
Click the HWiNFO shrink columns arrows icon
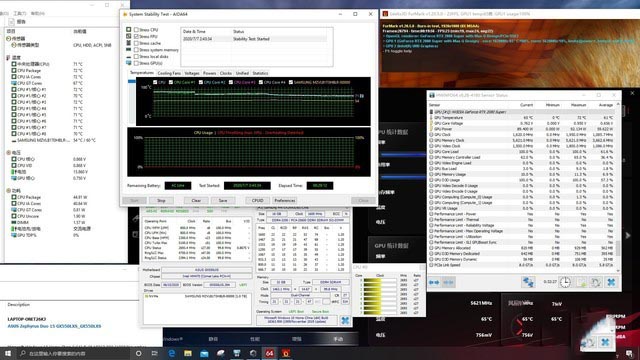pyautogui.click(x=448, y=282)
